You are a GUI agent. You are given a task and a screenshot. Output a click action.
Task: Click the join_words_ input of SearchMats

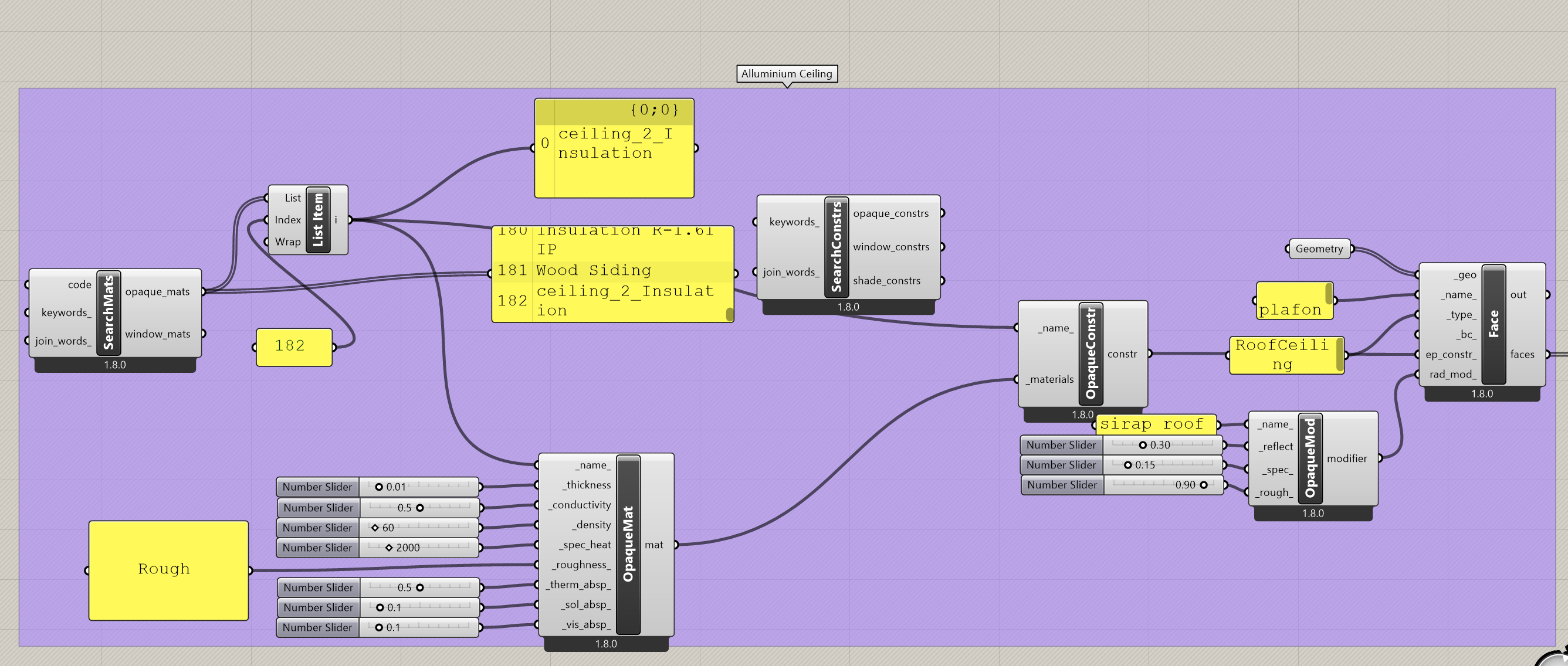click(x=63, y=341)
